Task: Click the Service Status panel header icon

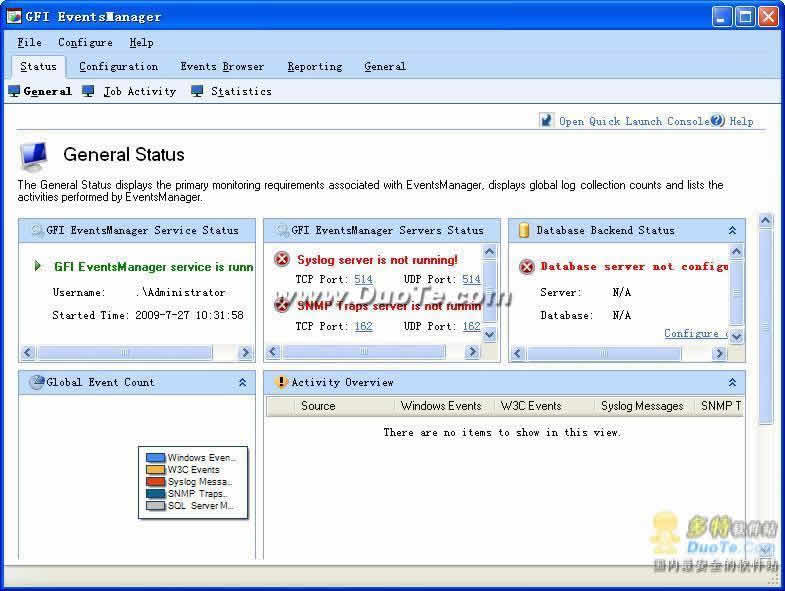Action: click(38, 230)
